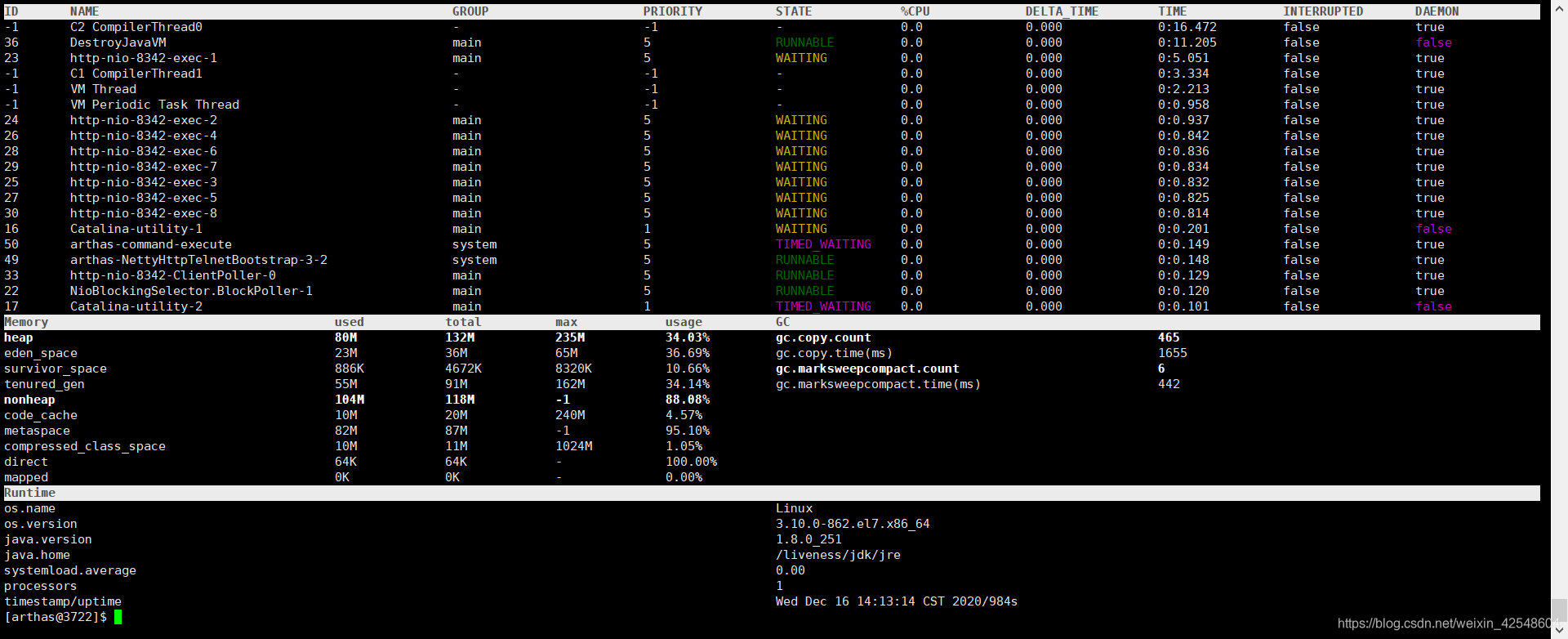Click the eden_space row label
This screenshot has height=639, width=1568.
click(x=41, y=353)
